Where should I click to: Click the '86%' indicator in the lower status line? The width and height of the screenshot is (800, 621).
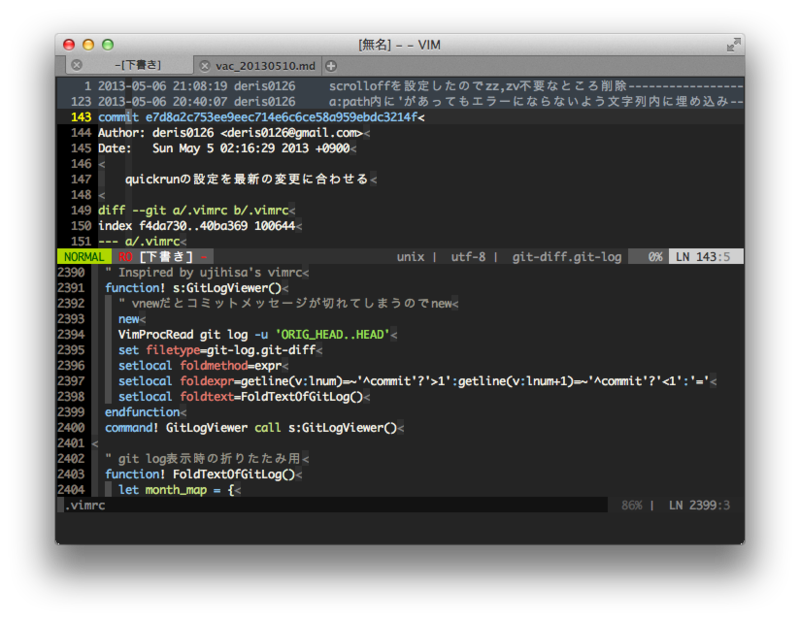[x=632, y=505]
